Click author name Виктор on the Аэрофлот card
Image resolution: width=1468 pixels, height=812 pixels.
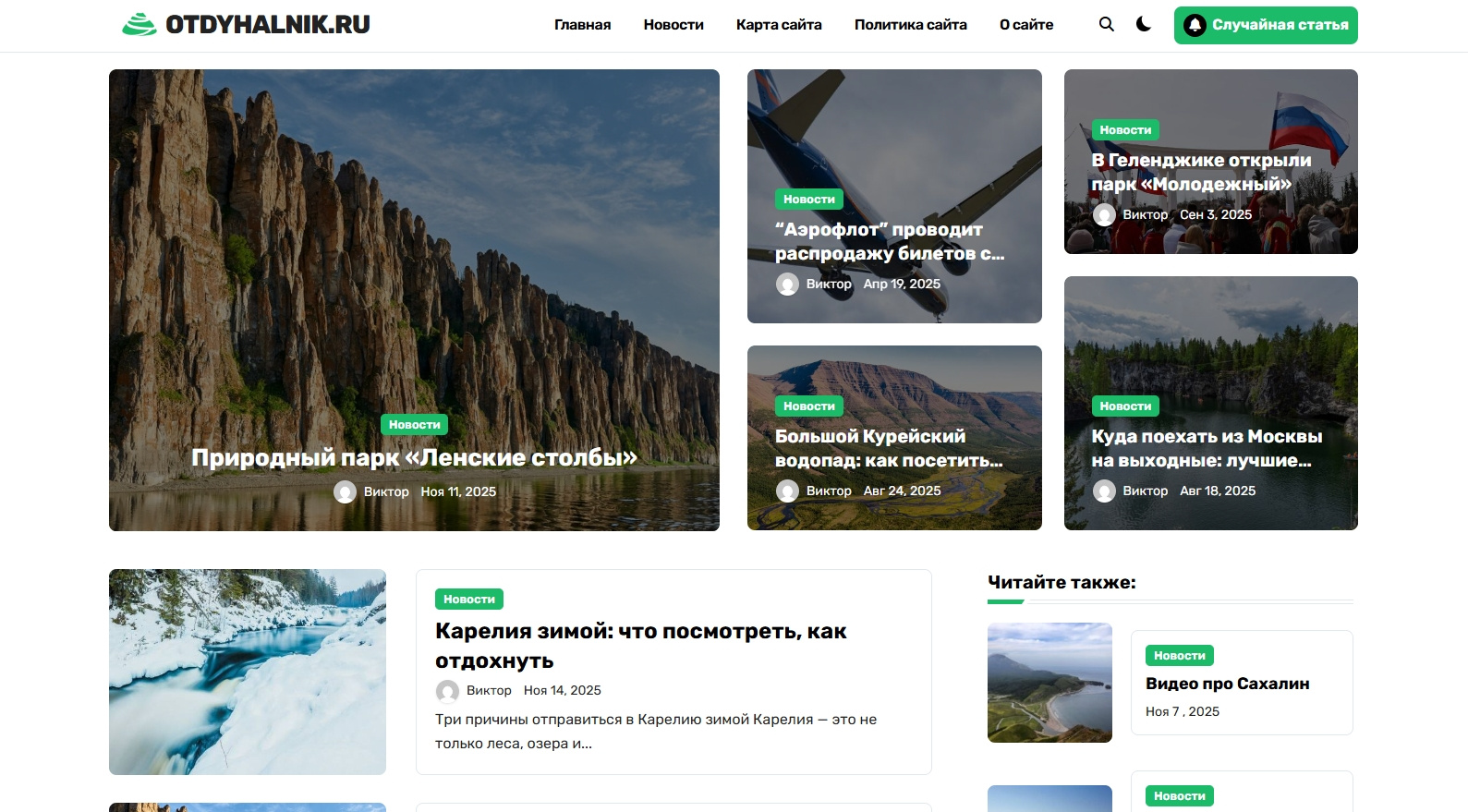829,285
